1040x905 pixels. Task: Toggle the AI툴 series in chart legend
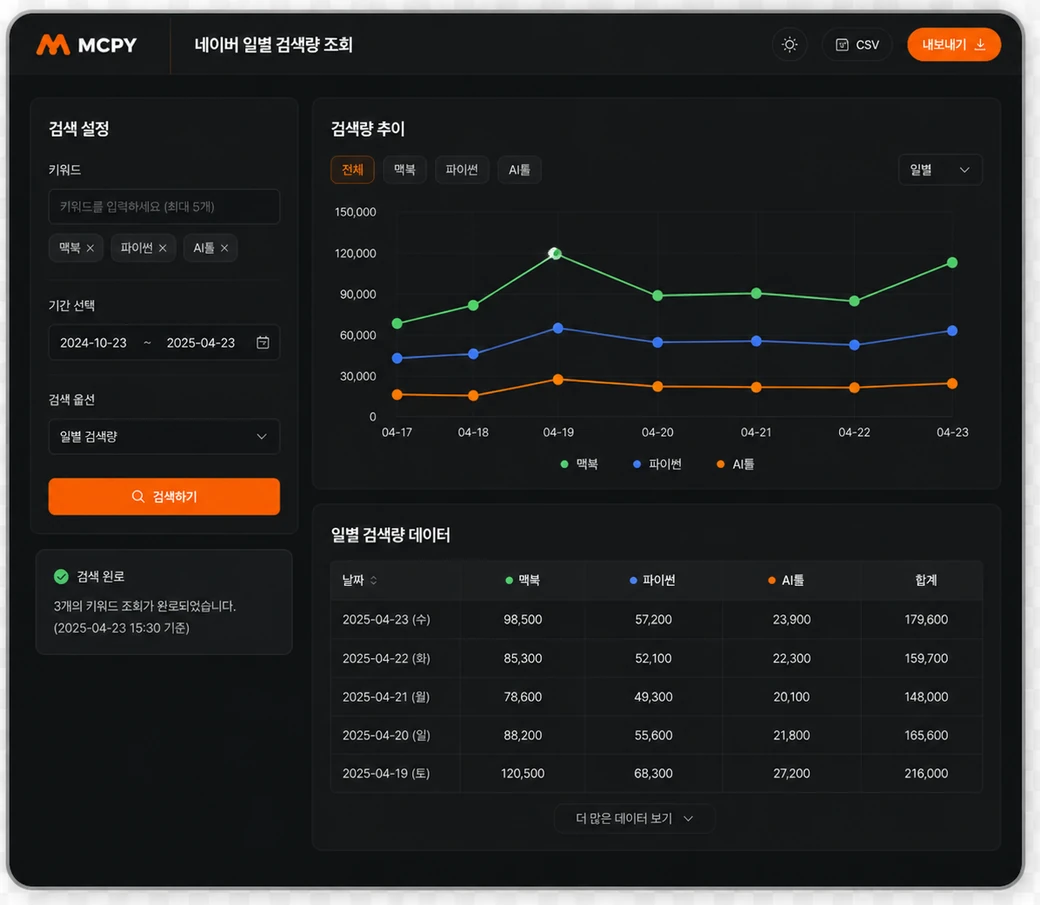pos(736,464)
